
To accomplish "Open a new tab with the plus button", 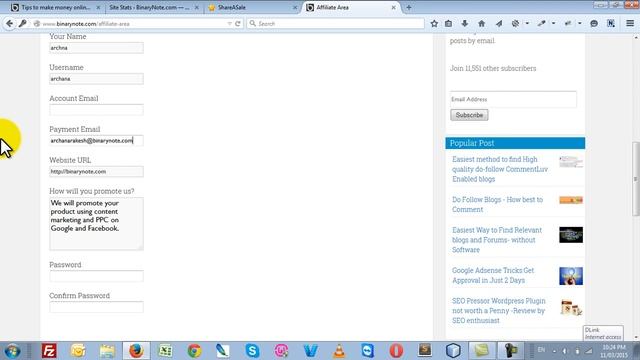I will coord(409,7).
